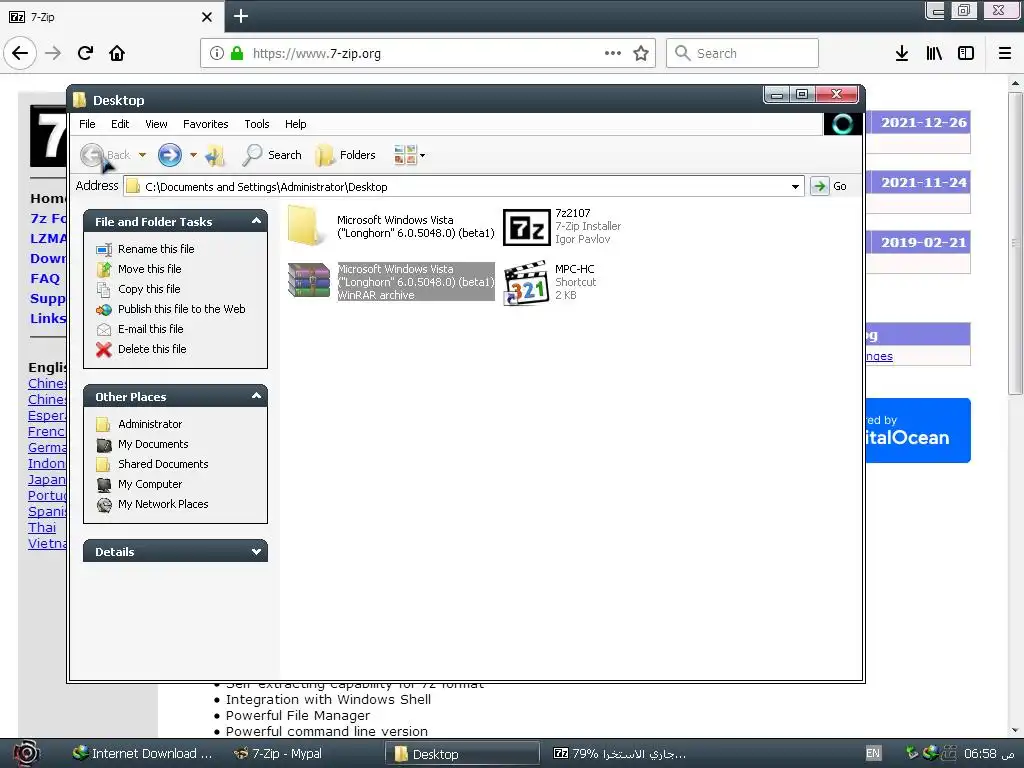Open the Explorer Help menu
This screenshot has width=1024, height=768.
(x=295, y=124)
